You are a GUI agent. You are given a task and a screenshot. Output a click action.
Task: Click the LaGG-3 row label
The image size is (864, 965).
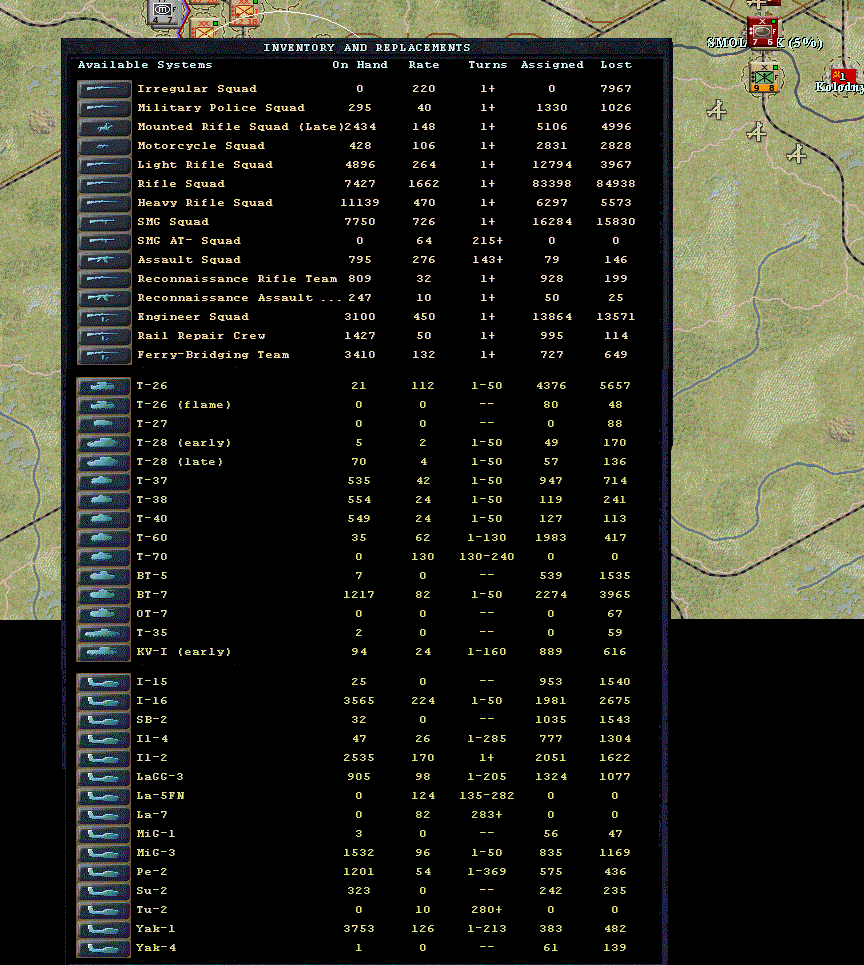(159, 777)
